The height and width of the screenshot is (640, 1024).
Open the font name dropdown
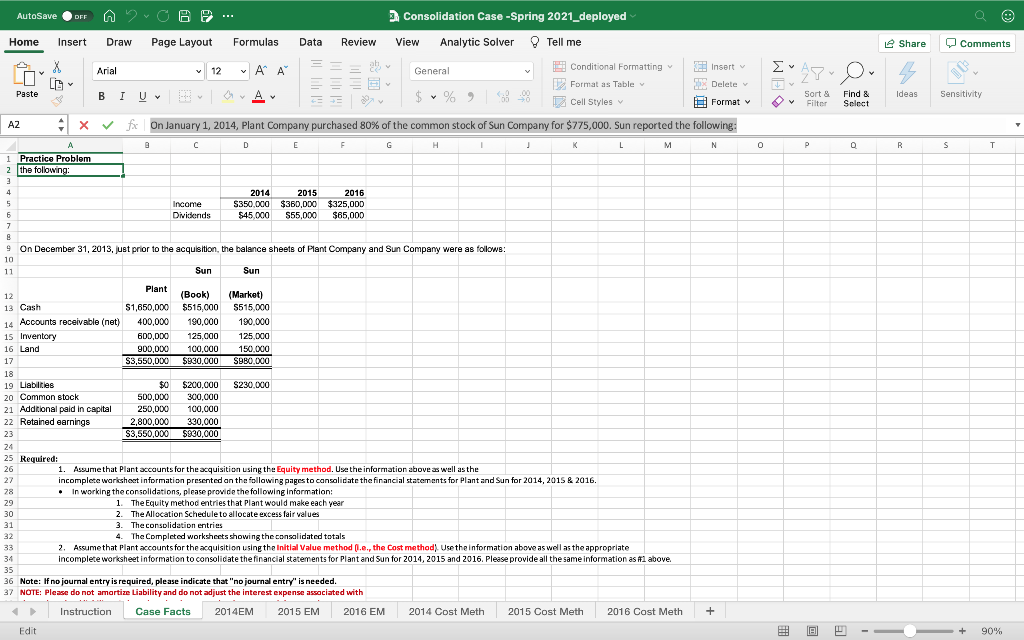click(199, 71)
